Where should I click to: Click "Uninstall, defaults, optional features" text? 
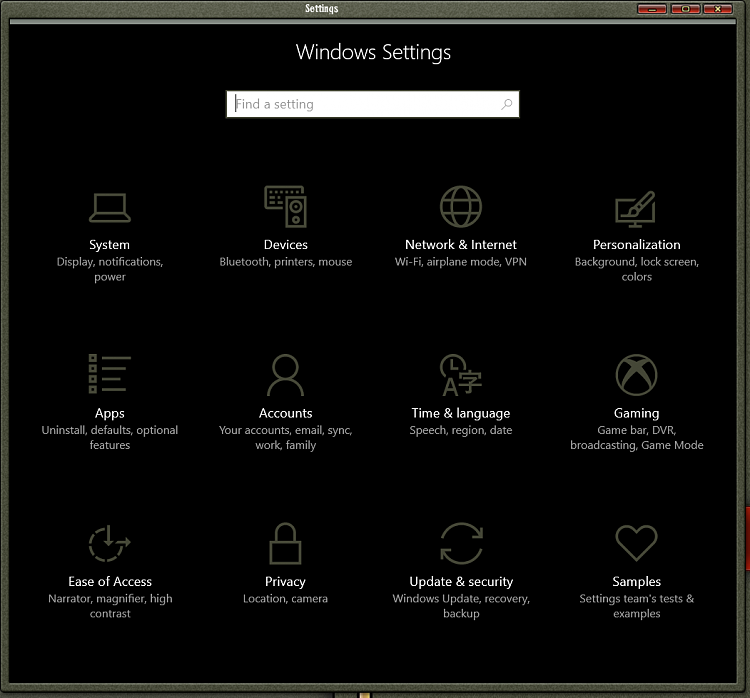(110, 437)
